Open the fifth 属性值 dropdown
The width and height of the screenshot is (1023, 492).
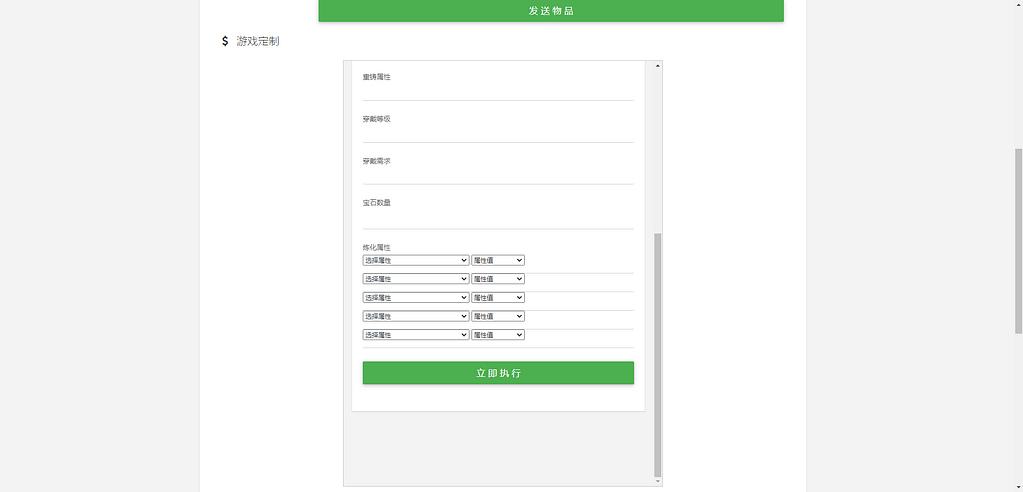click(x=498, y=335)
